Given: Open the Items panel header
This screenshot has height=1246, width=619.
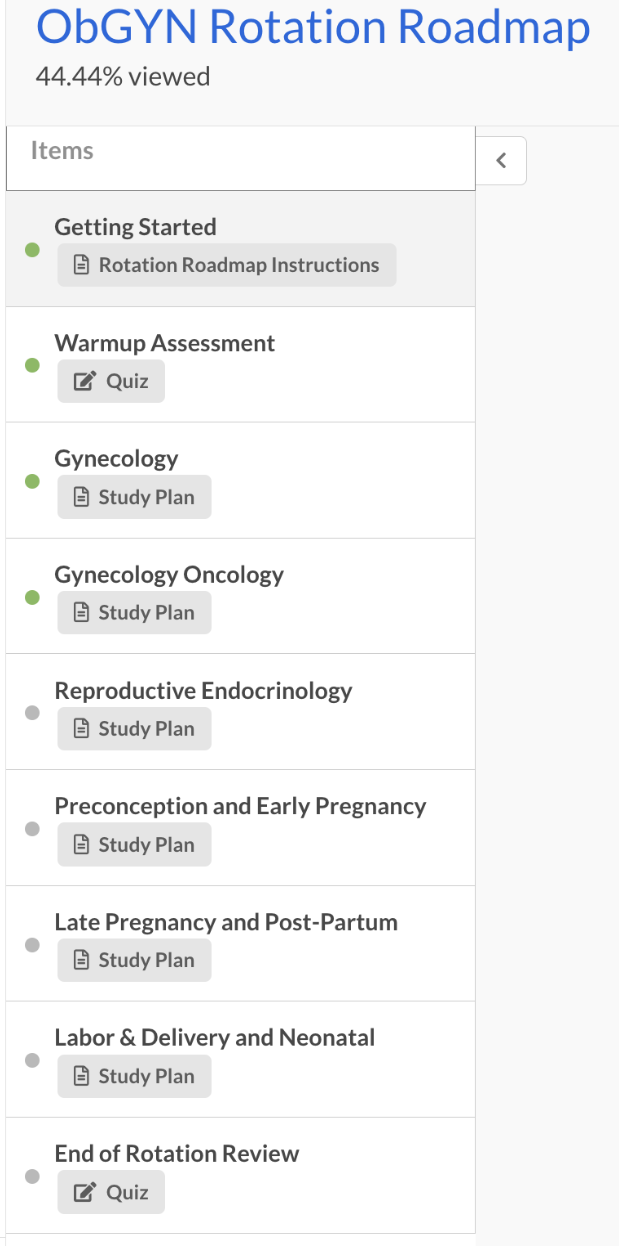Looking at the screenshot, I should click(63, 149).
